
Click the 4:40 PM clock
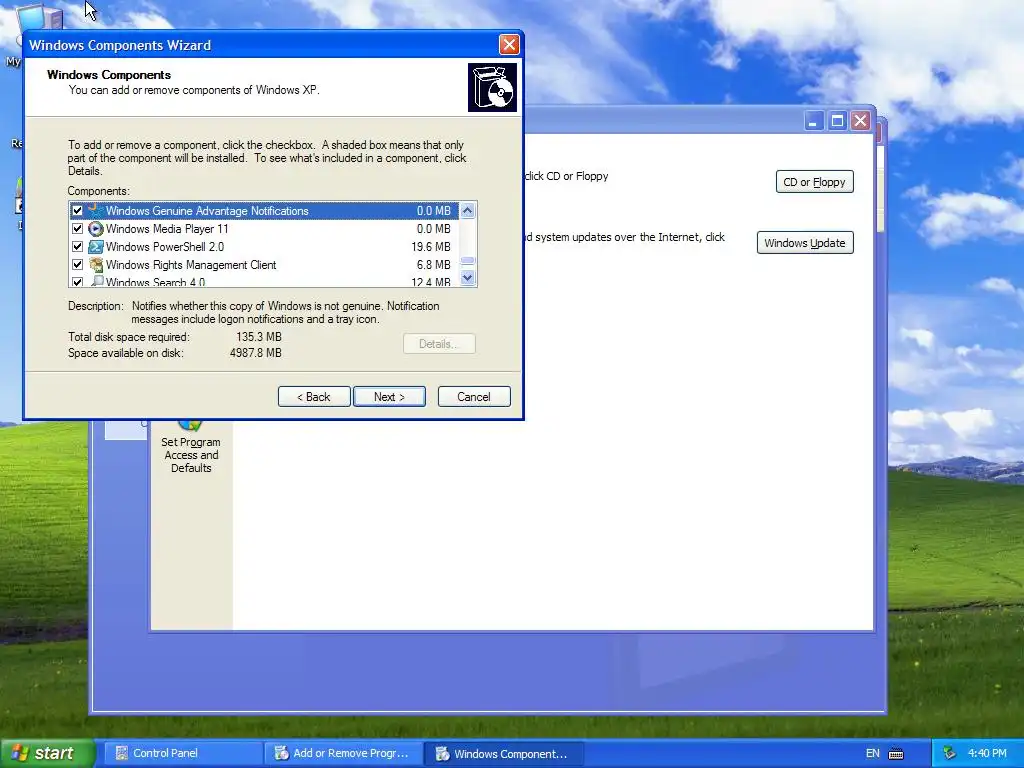(x=987, y=754)
